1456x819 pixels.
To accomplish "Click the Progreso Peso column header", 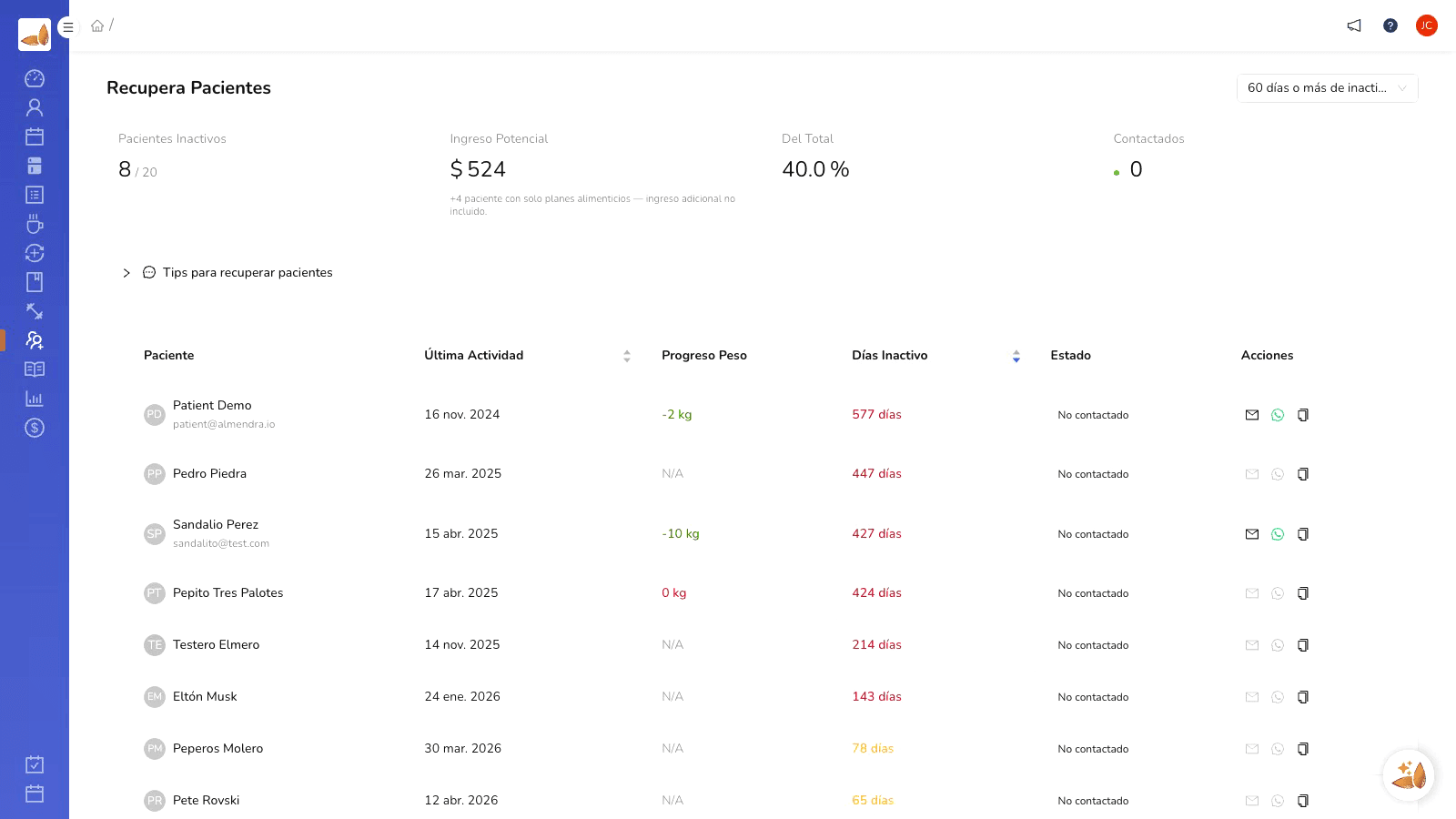I will point(704,356).
